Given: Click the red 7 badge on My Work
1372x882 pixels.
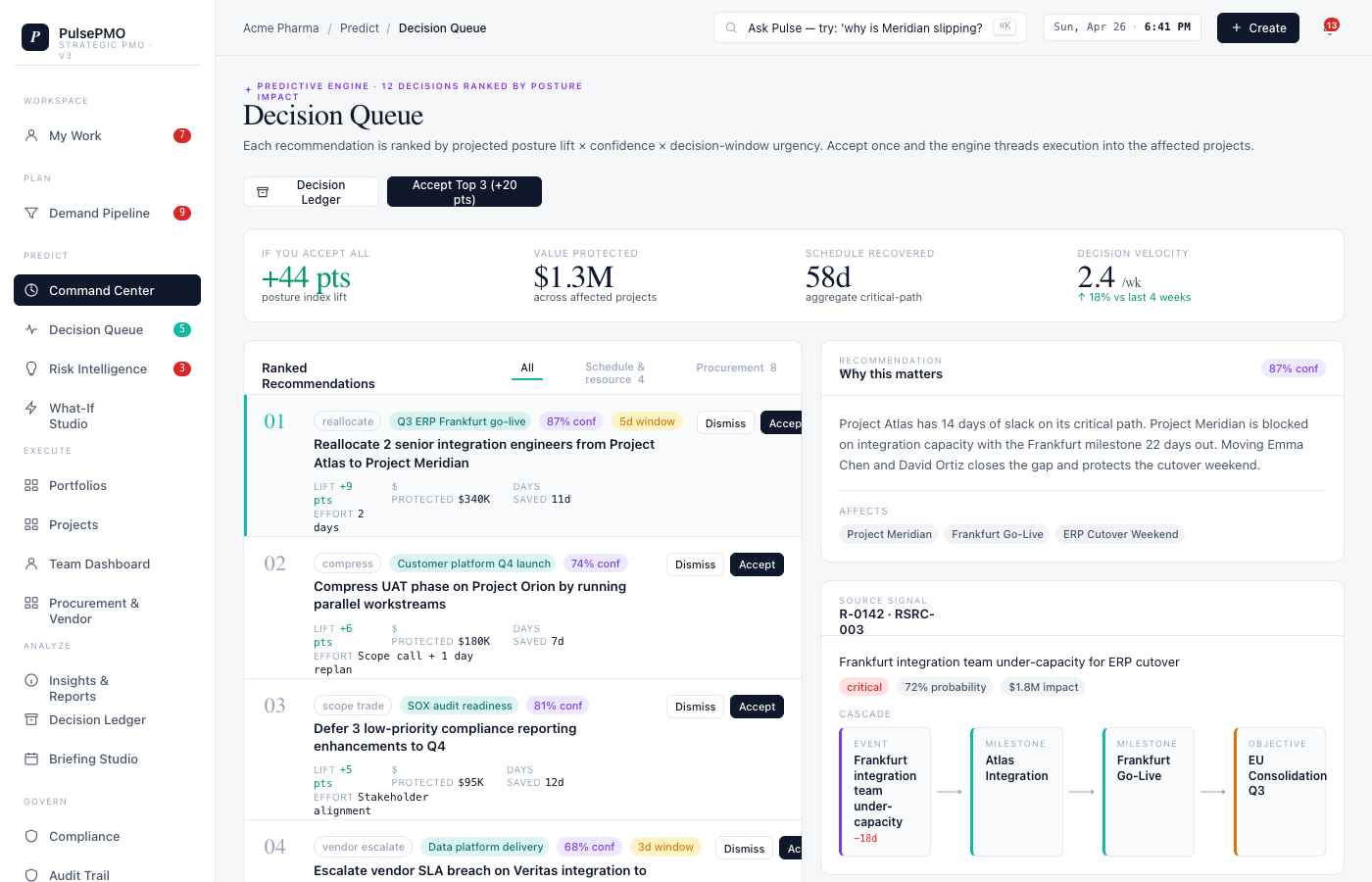Looking at the screenshot, I should (182, 136).
